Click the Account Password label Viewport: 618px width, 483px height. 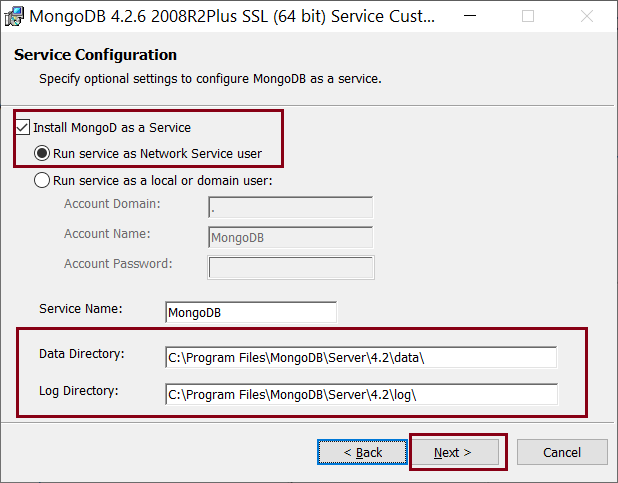[118, 264]
